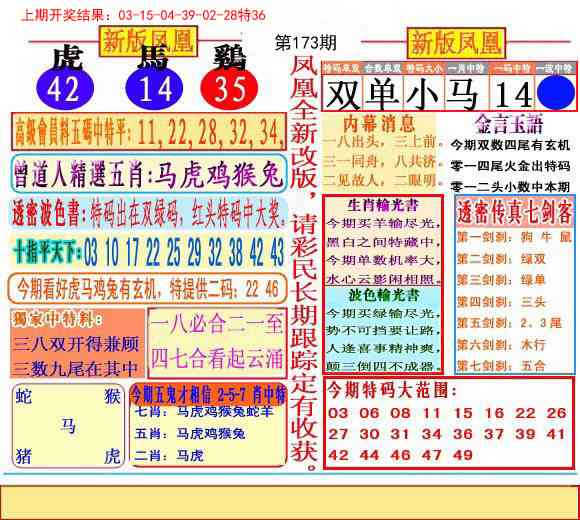Screen dimensions: 580x520
Task: Click the large 鸡 character above ball 35
Action: 229,58
